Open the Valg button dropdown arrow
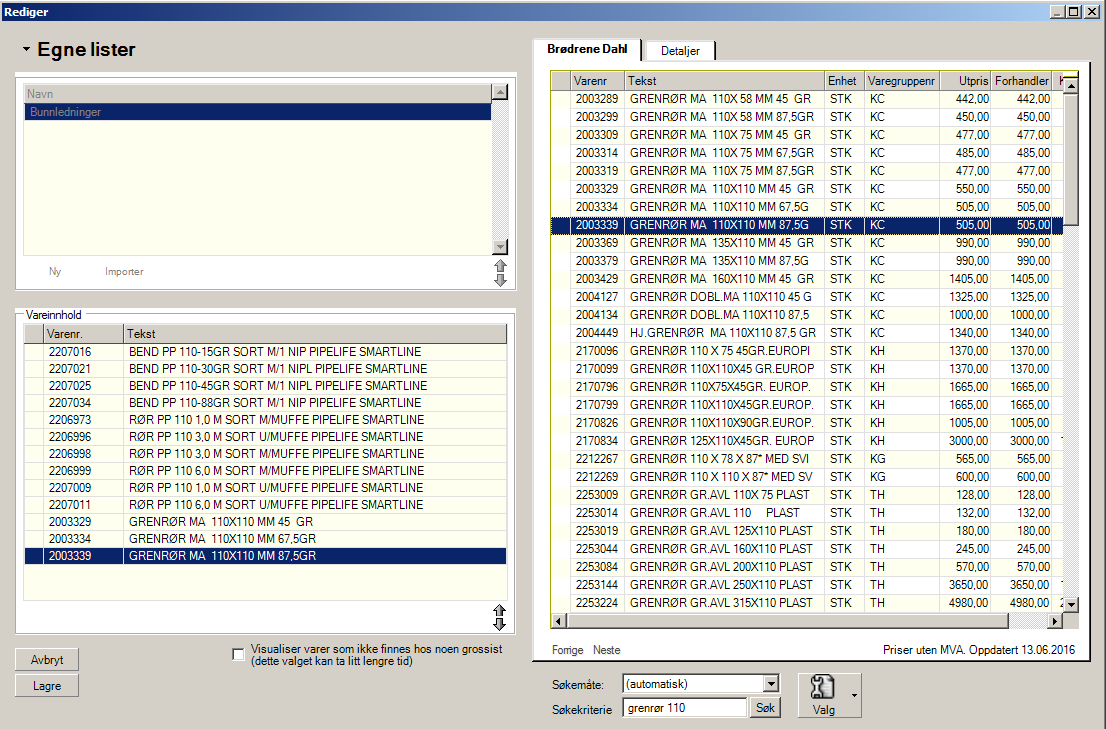This screenshot has height=729, width=1106. [x=854, y=696]
